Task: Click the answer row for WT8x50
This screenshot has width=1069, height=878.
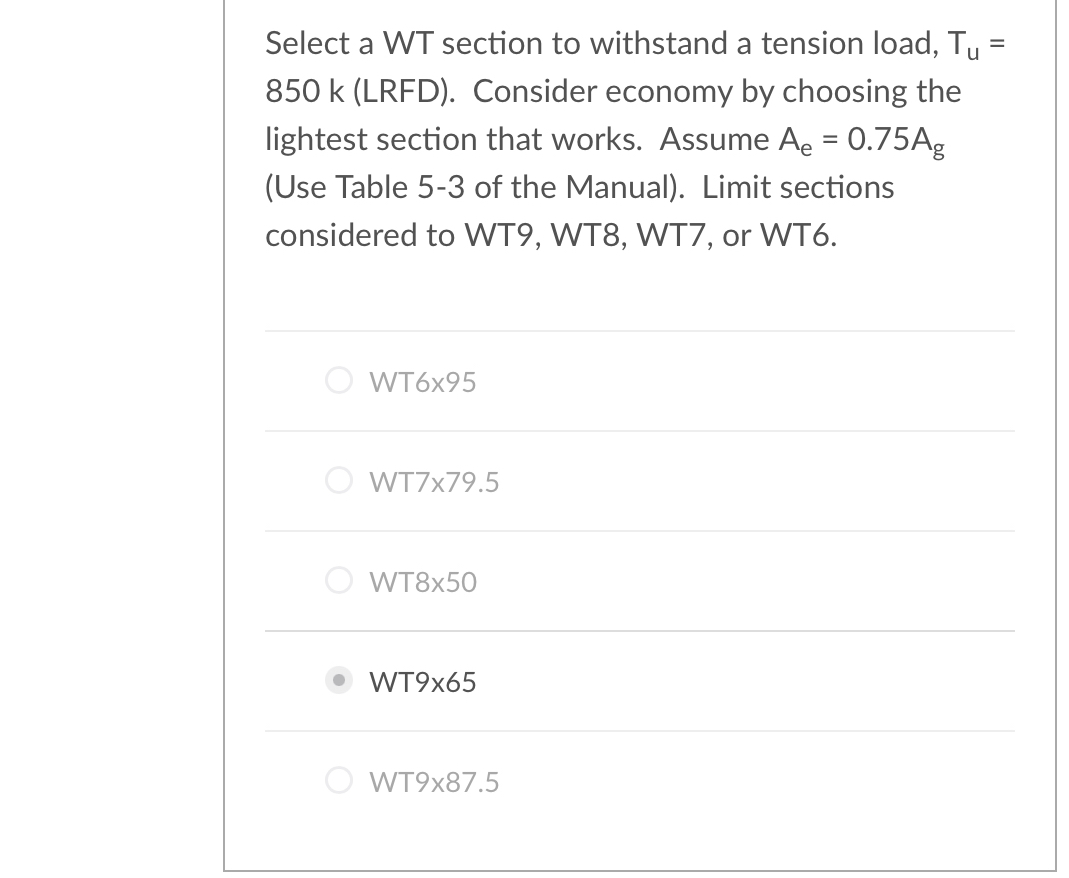Action: (x=640, y=581)
